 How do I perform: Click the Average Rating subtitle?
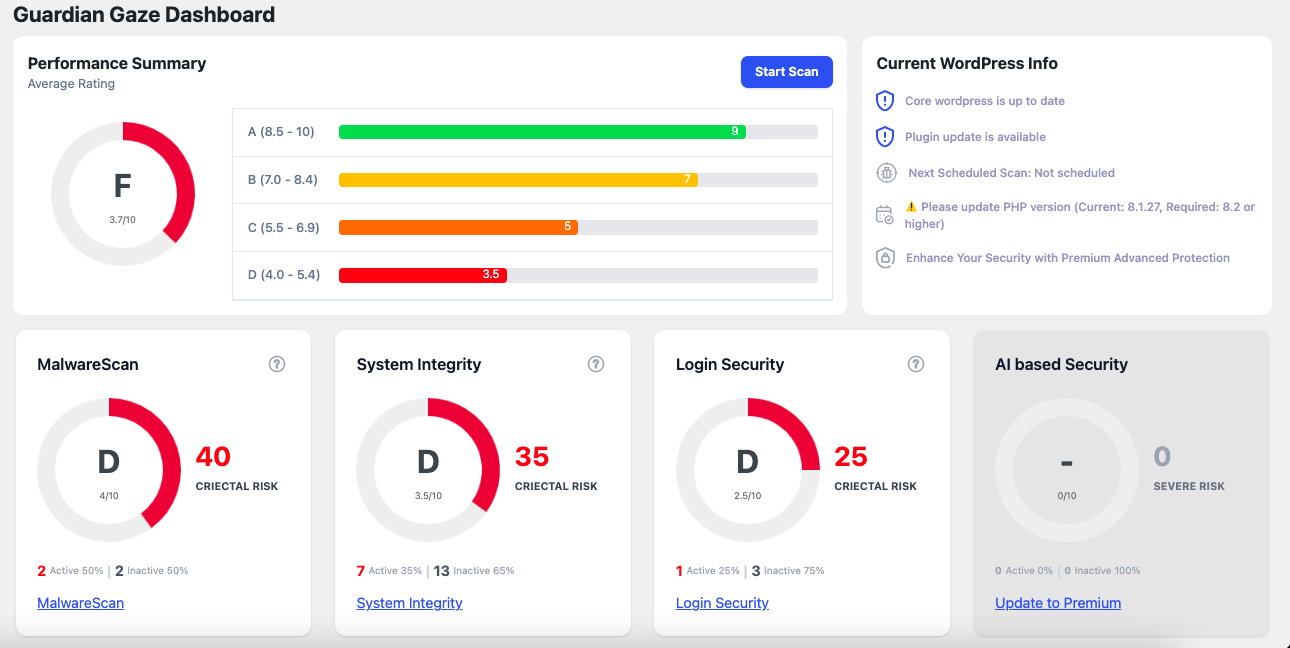pos(71,84)
